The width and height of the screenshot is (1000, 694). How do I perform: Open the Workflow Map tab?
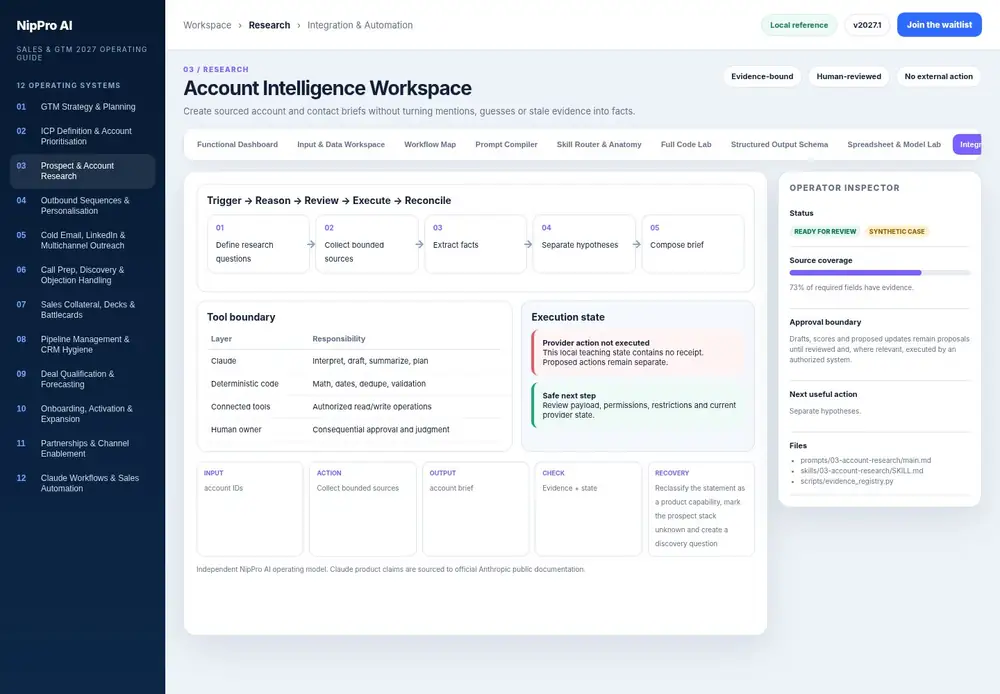point(430,144)
